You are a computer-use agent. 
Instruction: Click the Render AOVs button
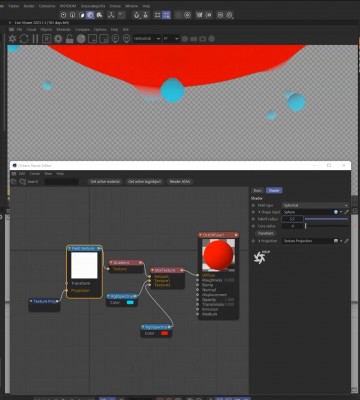coord(180,182)
